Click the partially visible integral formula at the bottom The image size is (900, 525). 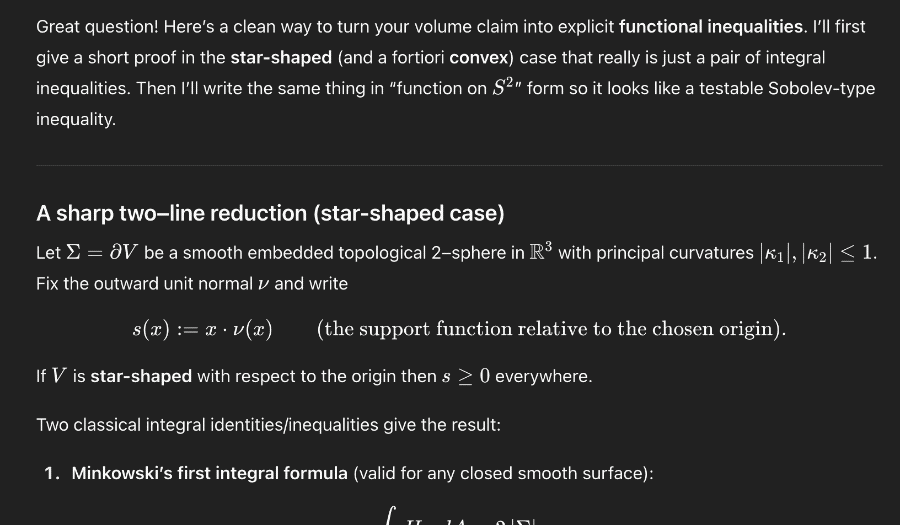[x=460, y=516]
